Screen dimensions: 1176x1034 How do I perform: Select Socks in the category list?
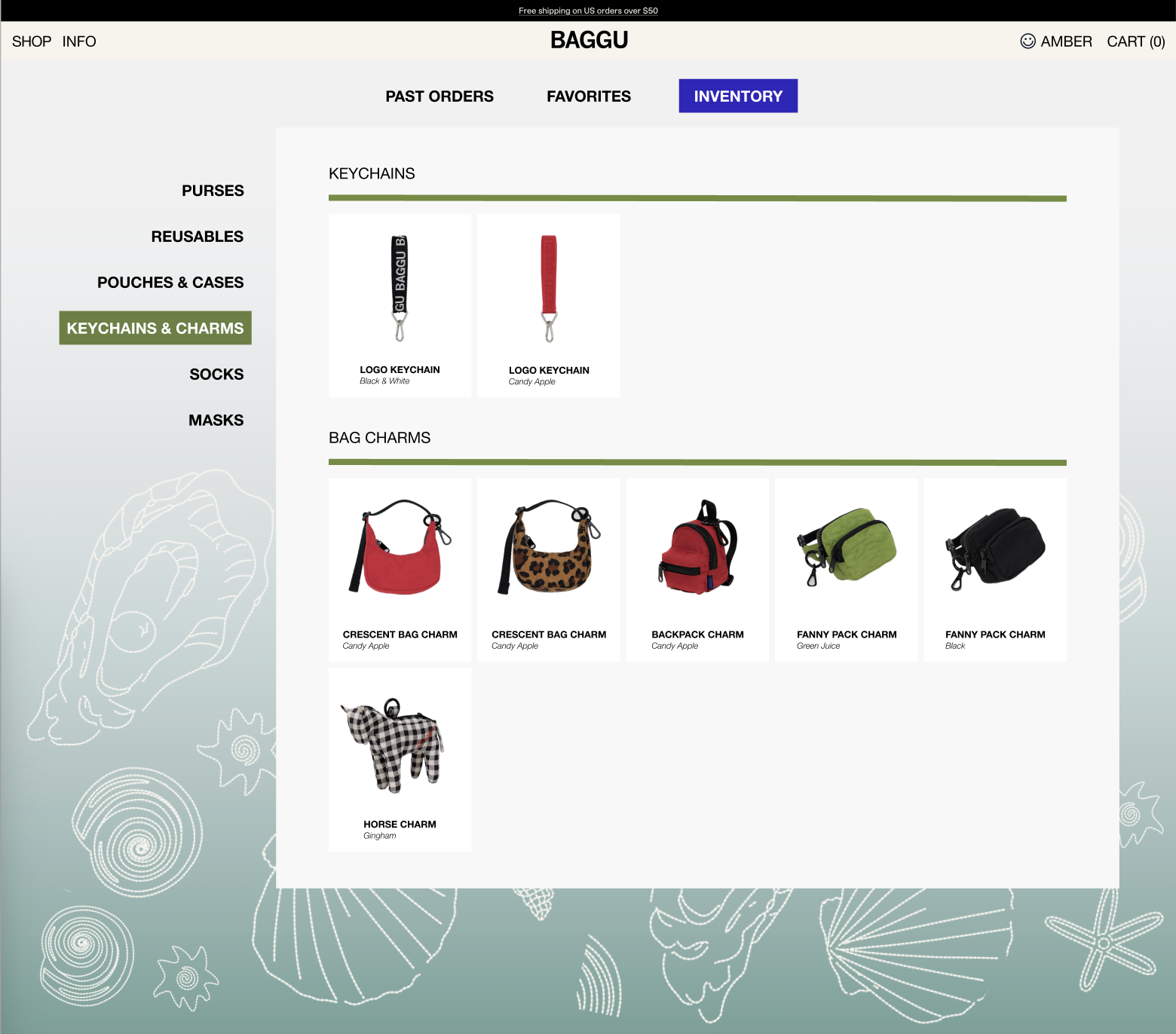(216, 375)
